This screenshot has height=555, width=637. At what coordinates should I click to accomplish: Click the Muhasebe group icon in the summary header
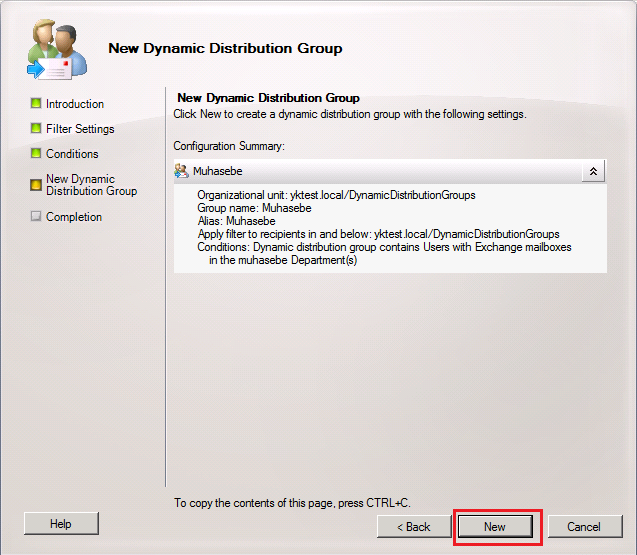coord(181,171)
